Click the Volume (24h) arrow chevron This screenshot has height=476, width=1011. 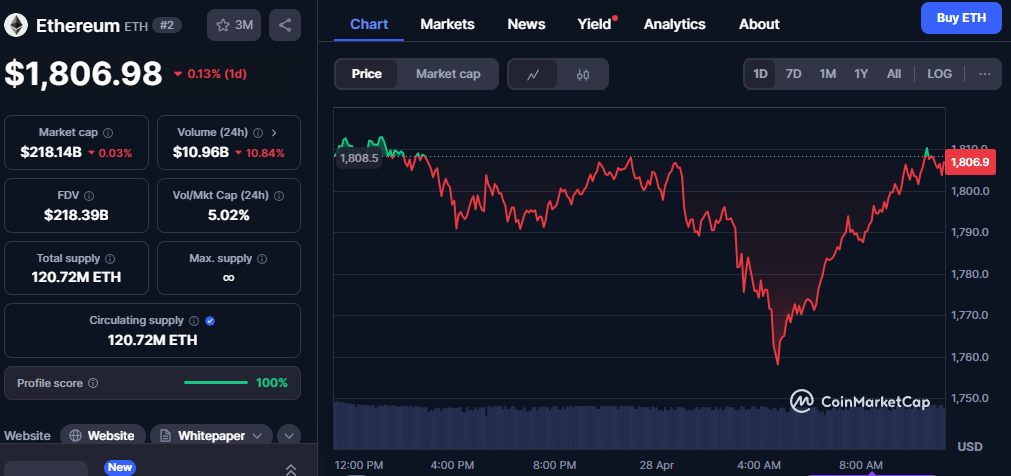[274, 133]
